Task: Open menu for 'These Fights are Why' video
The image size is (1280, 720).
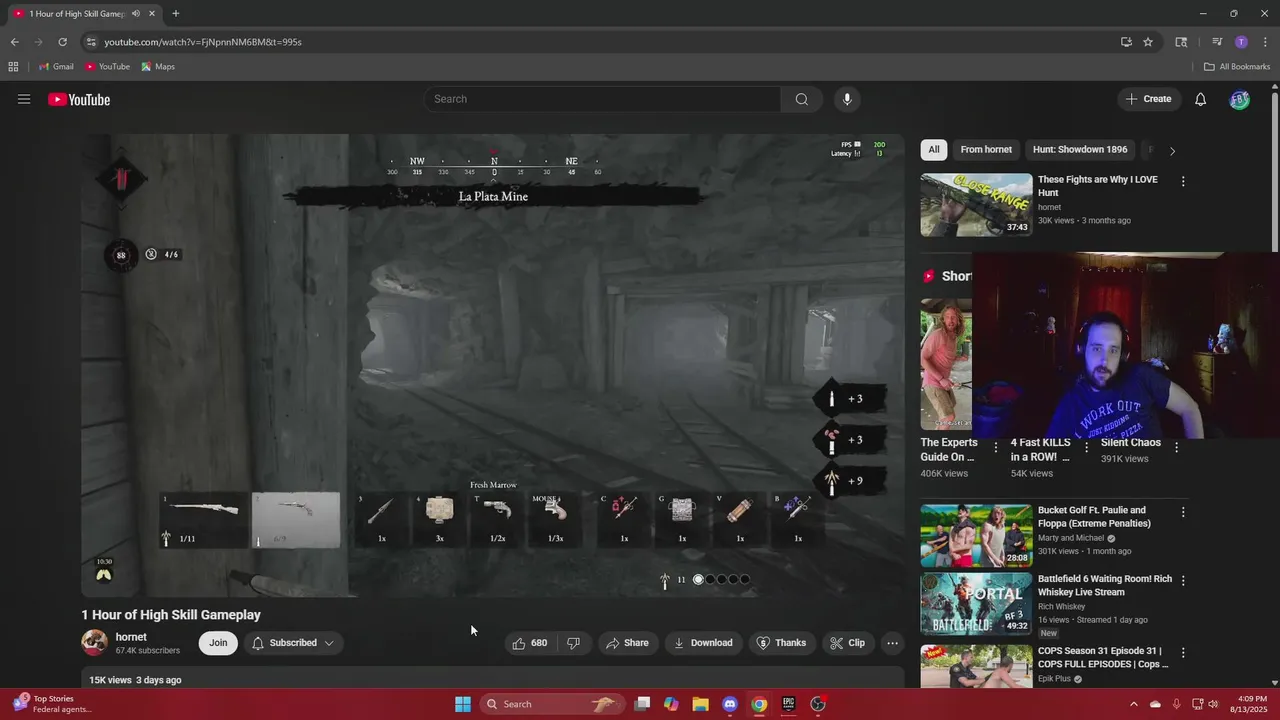Action: click(1183, 182)
